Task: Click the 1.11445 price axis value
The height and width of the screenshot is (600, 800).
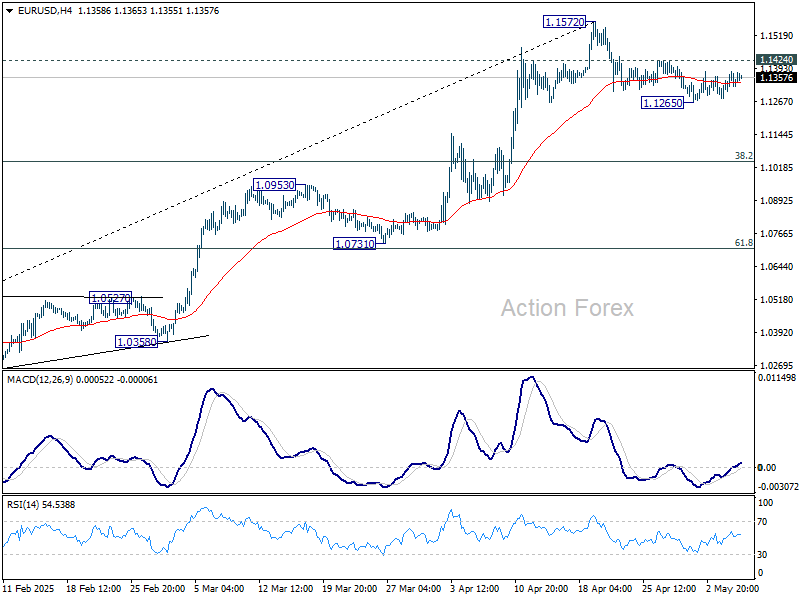Action: (x=777, y=135)
